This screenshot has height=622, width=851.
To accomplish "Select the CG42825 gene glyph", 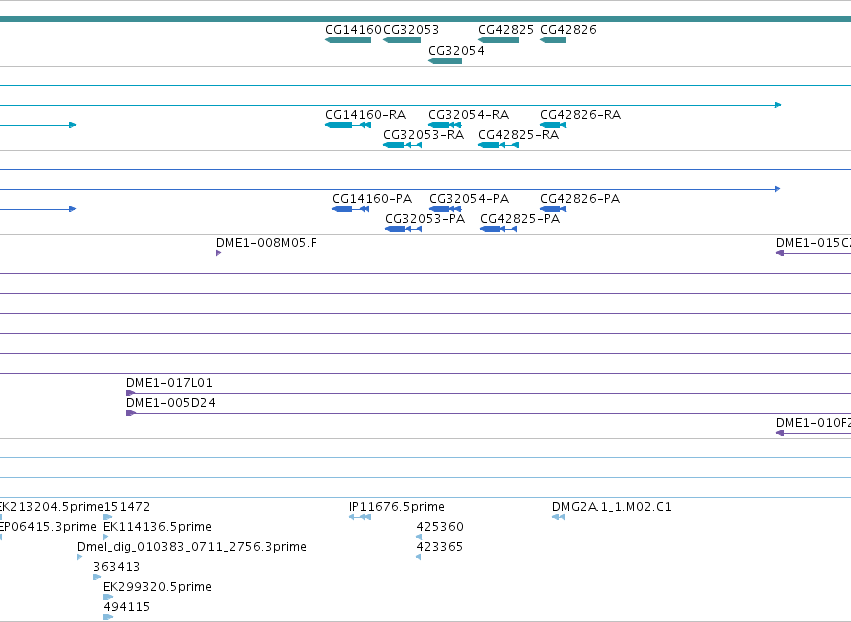I will pyautogui.click(x=498, y=40).
